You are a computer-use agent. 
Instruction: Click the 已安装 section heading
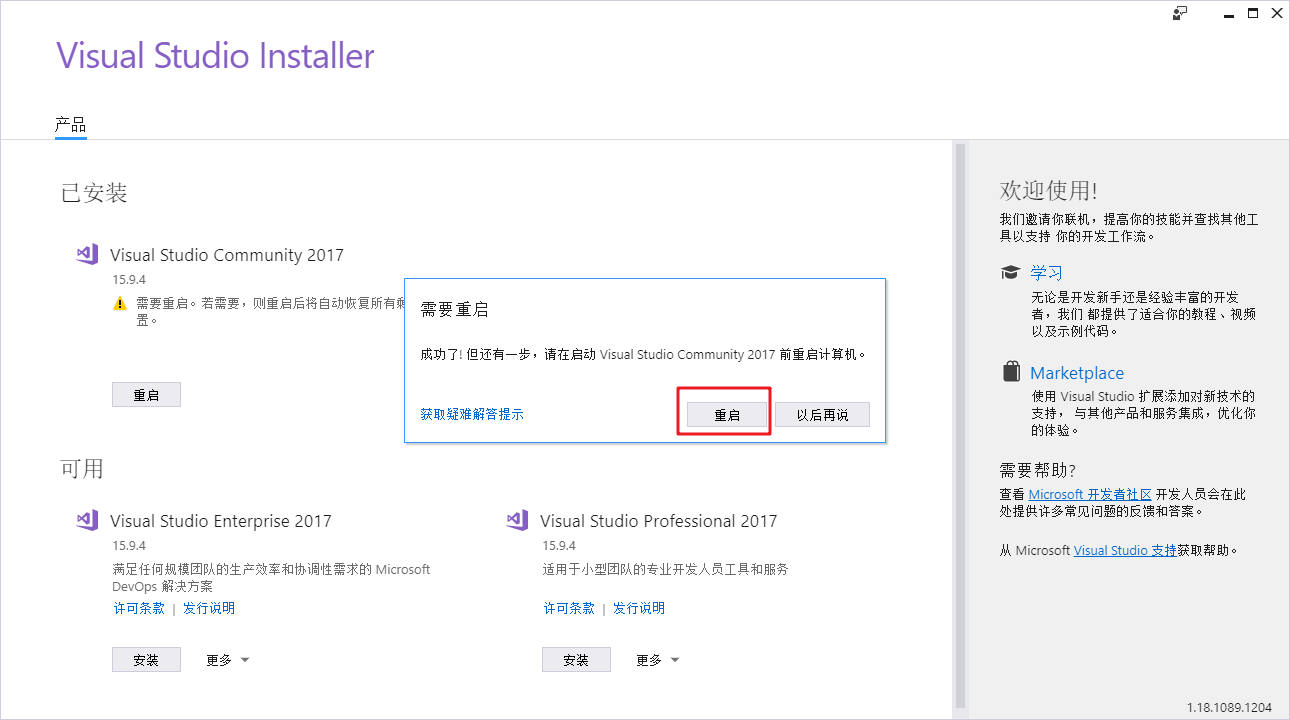(94, 193)
